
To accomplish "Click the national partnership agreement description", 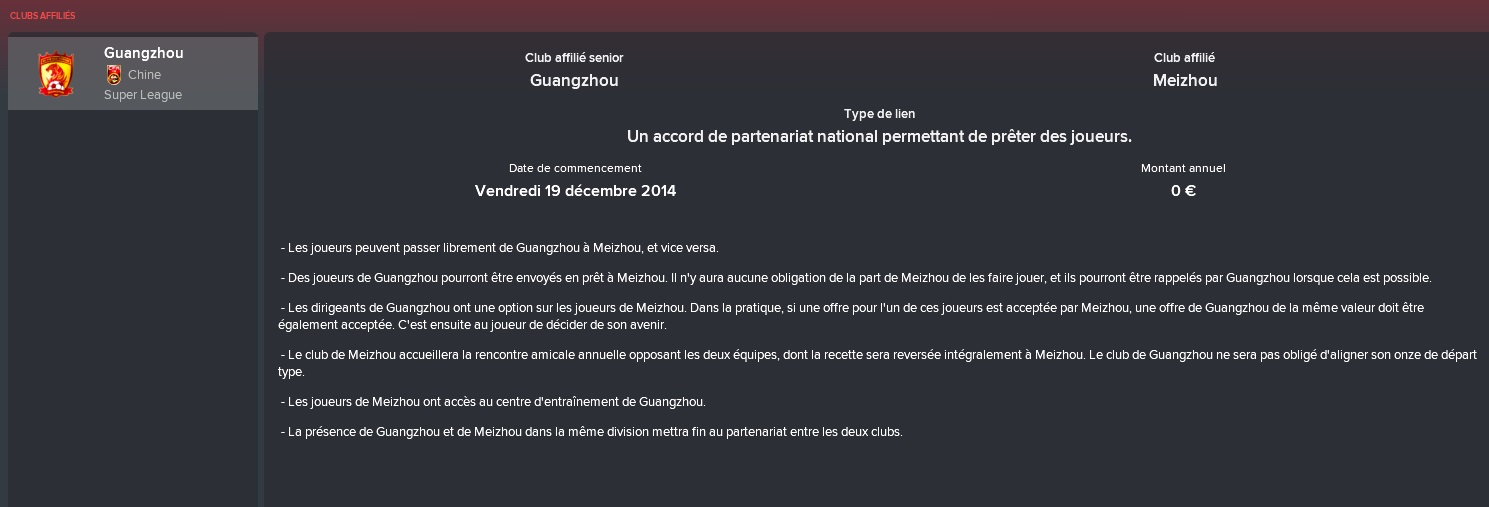I will (879, 136).
